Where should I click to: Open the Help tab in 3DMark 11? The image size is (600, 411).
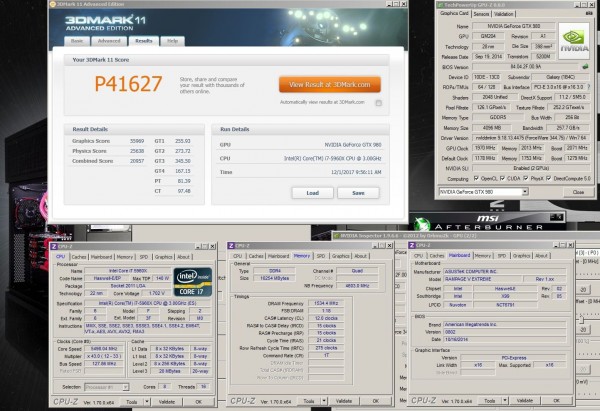[172, 41]
